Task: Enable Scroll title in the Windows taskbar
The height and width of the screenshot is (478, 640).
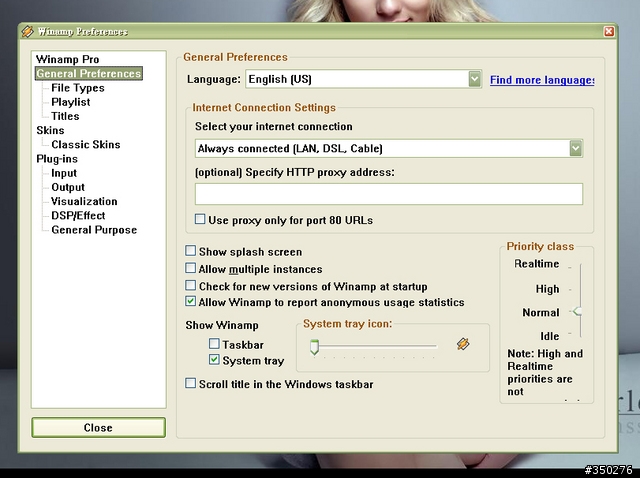Action: point(190,383)
